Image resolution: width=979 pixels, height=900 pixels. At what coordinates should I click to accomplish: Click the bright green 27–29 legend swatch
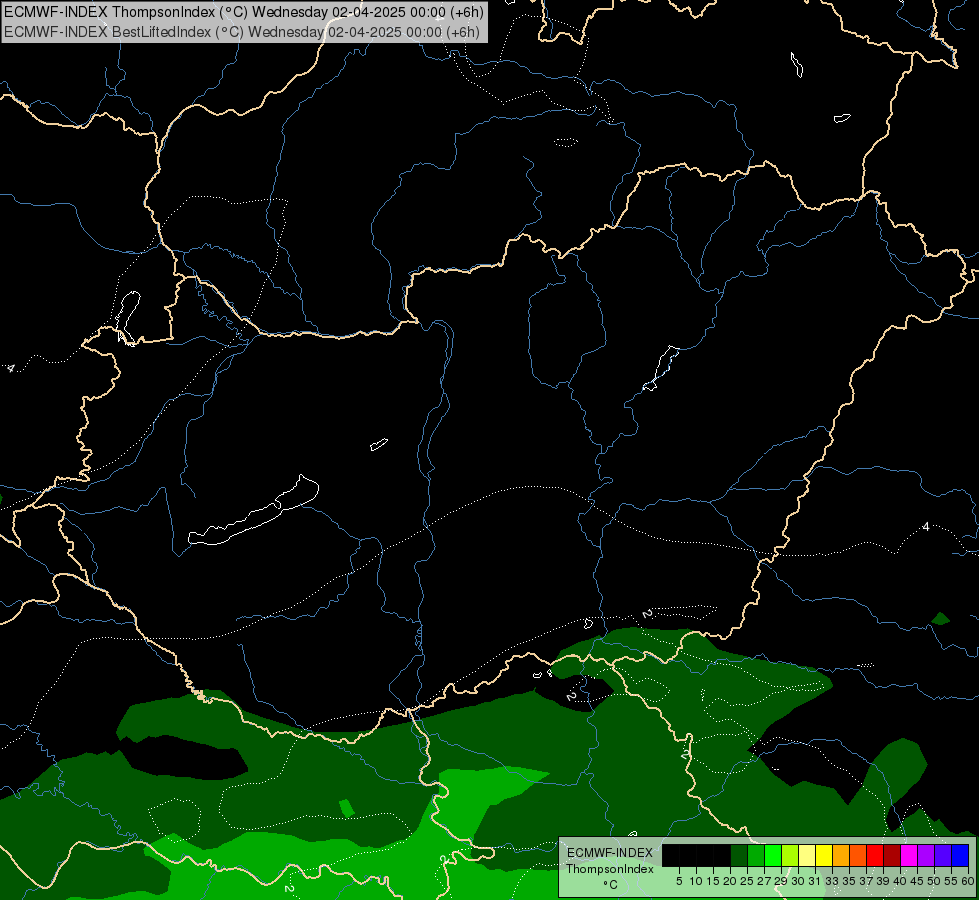(x=773, y=855)
